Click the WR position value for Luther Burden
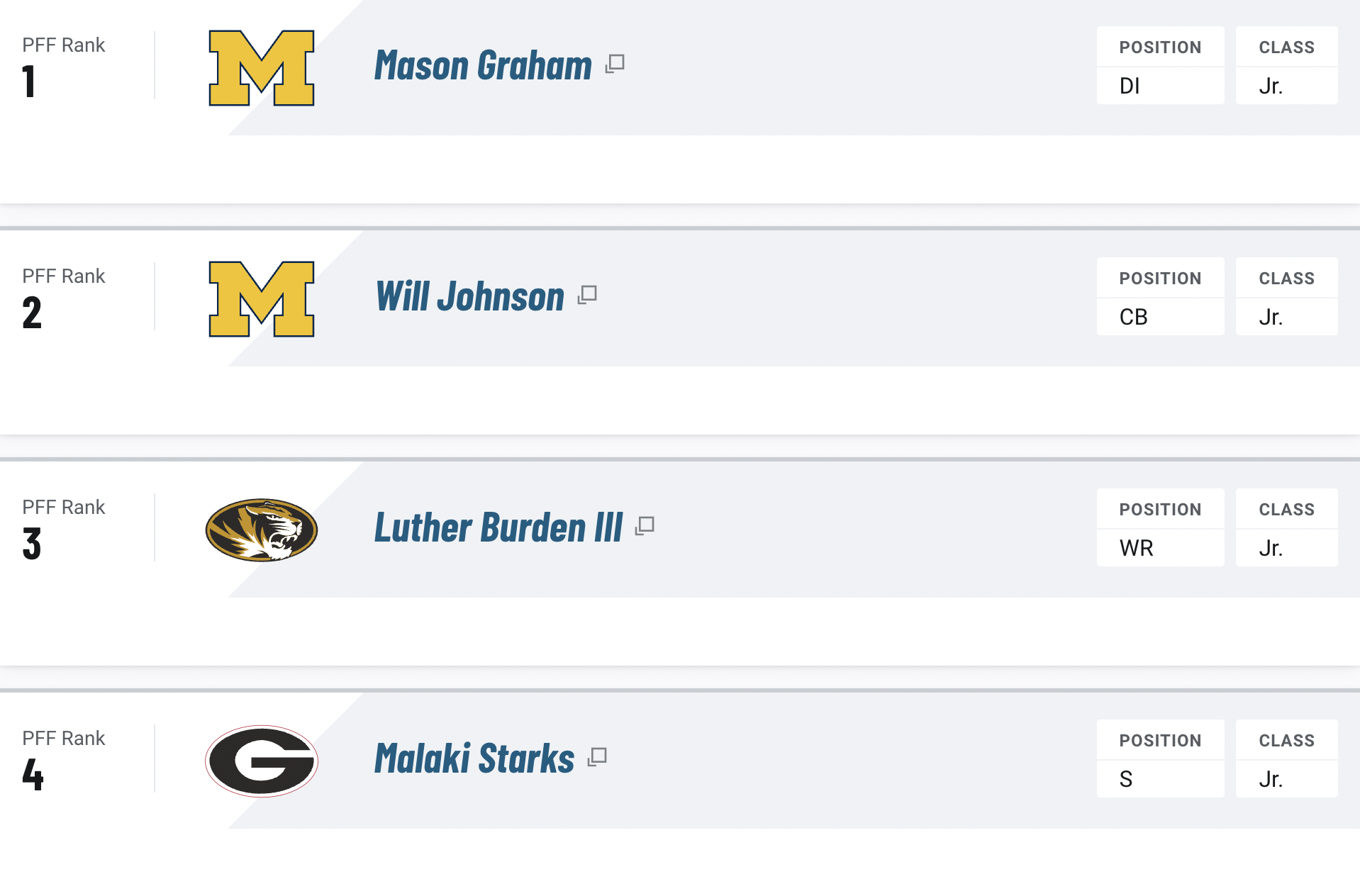This screenshot has height=896, width=1360. click(1136, 549)
